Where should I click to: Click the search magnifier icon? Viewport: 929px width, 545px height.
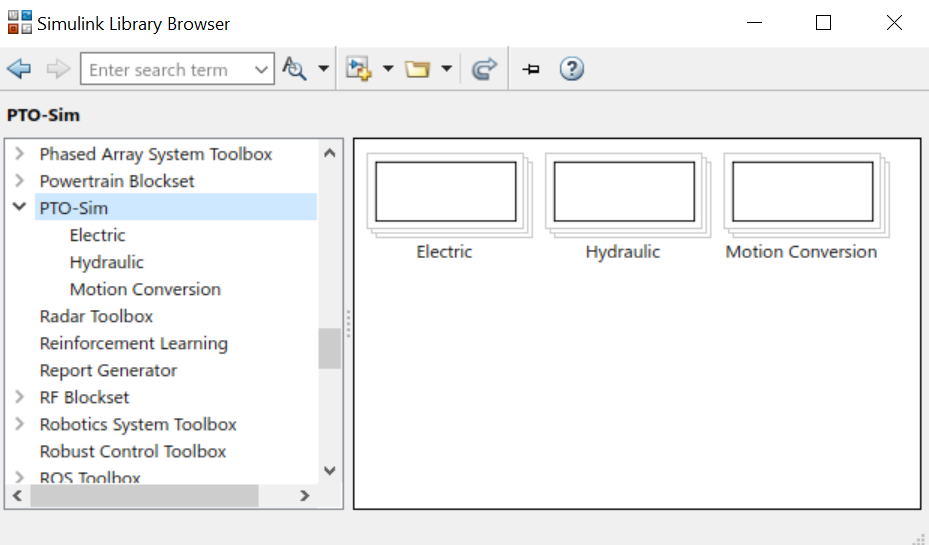294,69
